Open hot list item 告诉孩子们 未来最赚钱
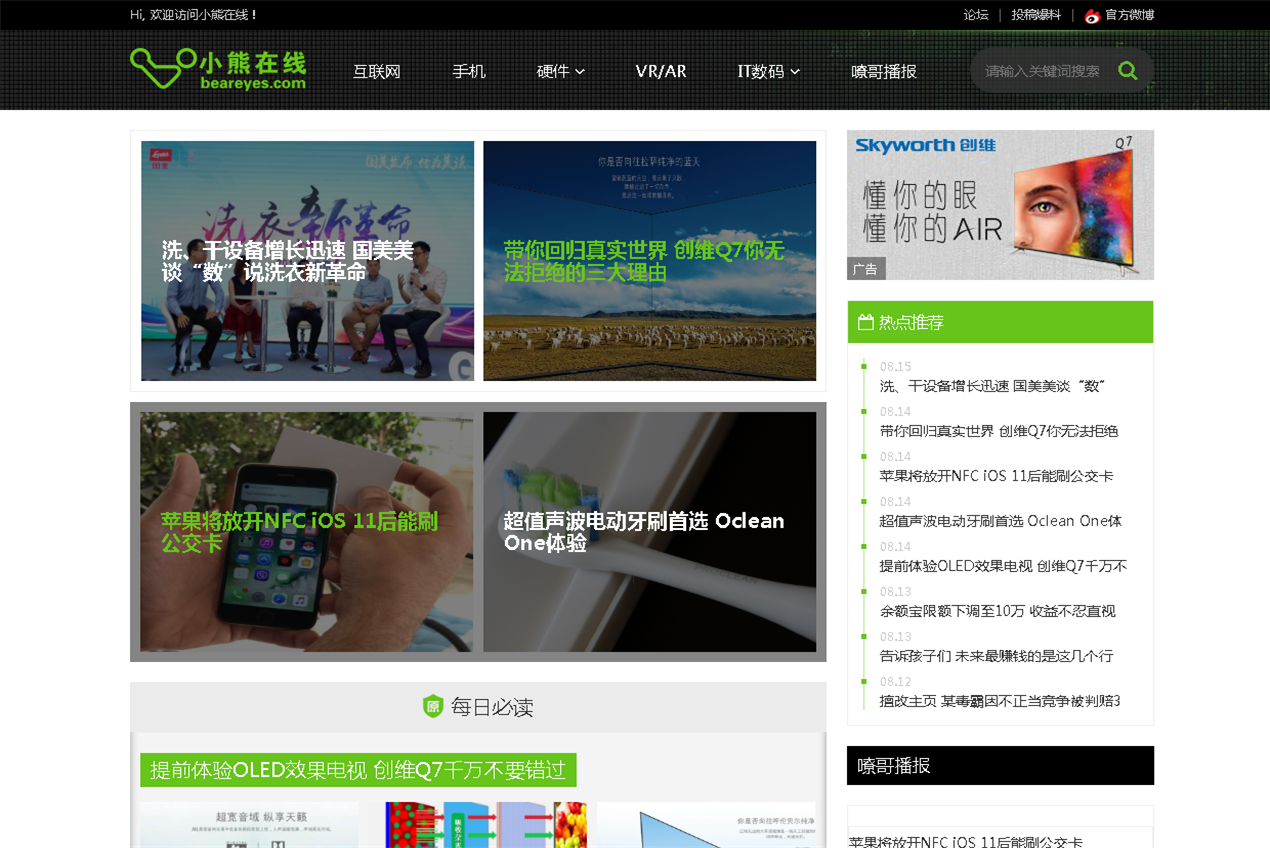 click(996, 656)
